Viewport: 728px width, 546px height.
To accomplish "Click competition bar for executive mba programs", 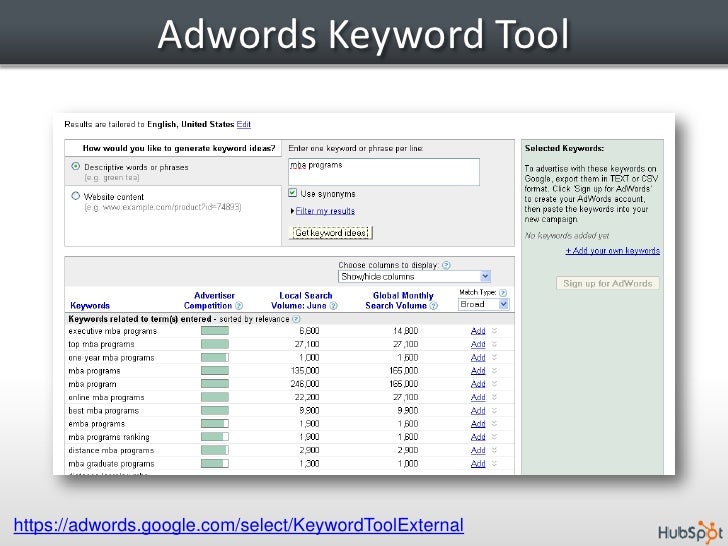I will point(215,331).
